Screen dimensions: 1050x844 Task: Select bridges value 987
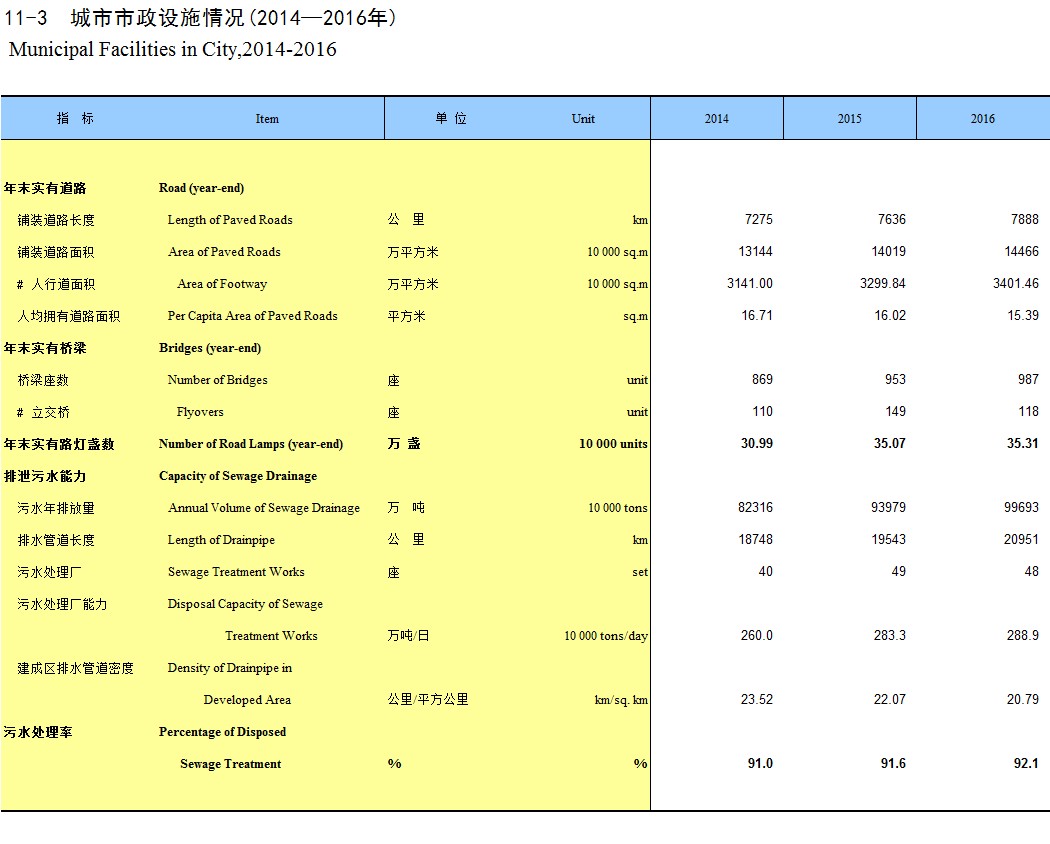click(1029, 380)
